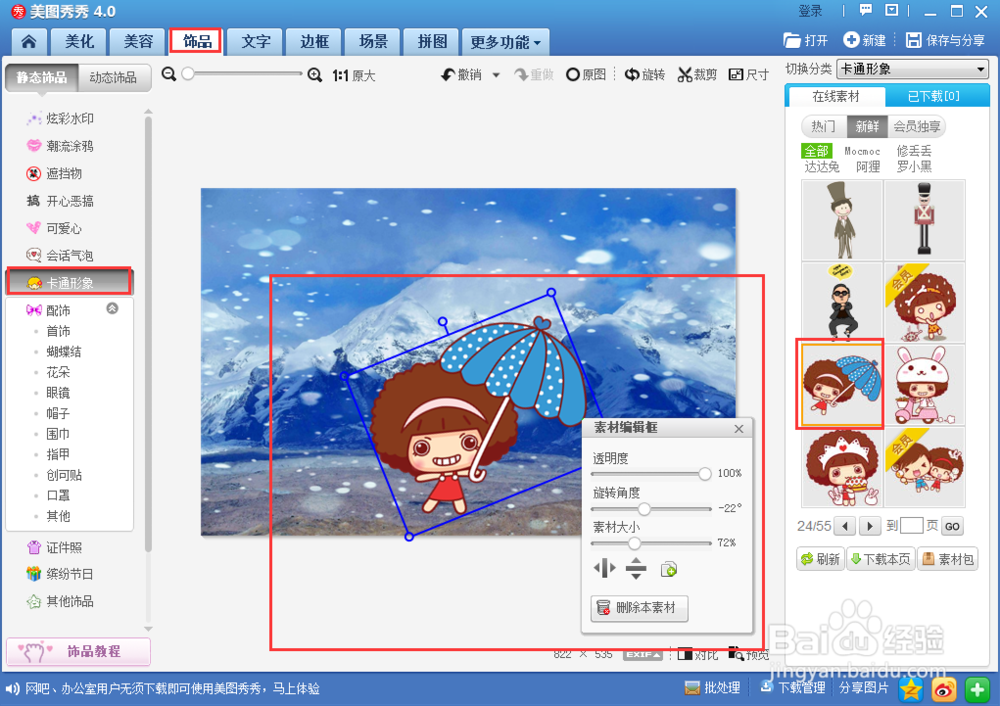
Task: Filter by 阿狸 tag
Action: 868,167
